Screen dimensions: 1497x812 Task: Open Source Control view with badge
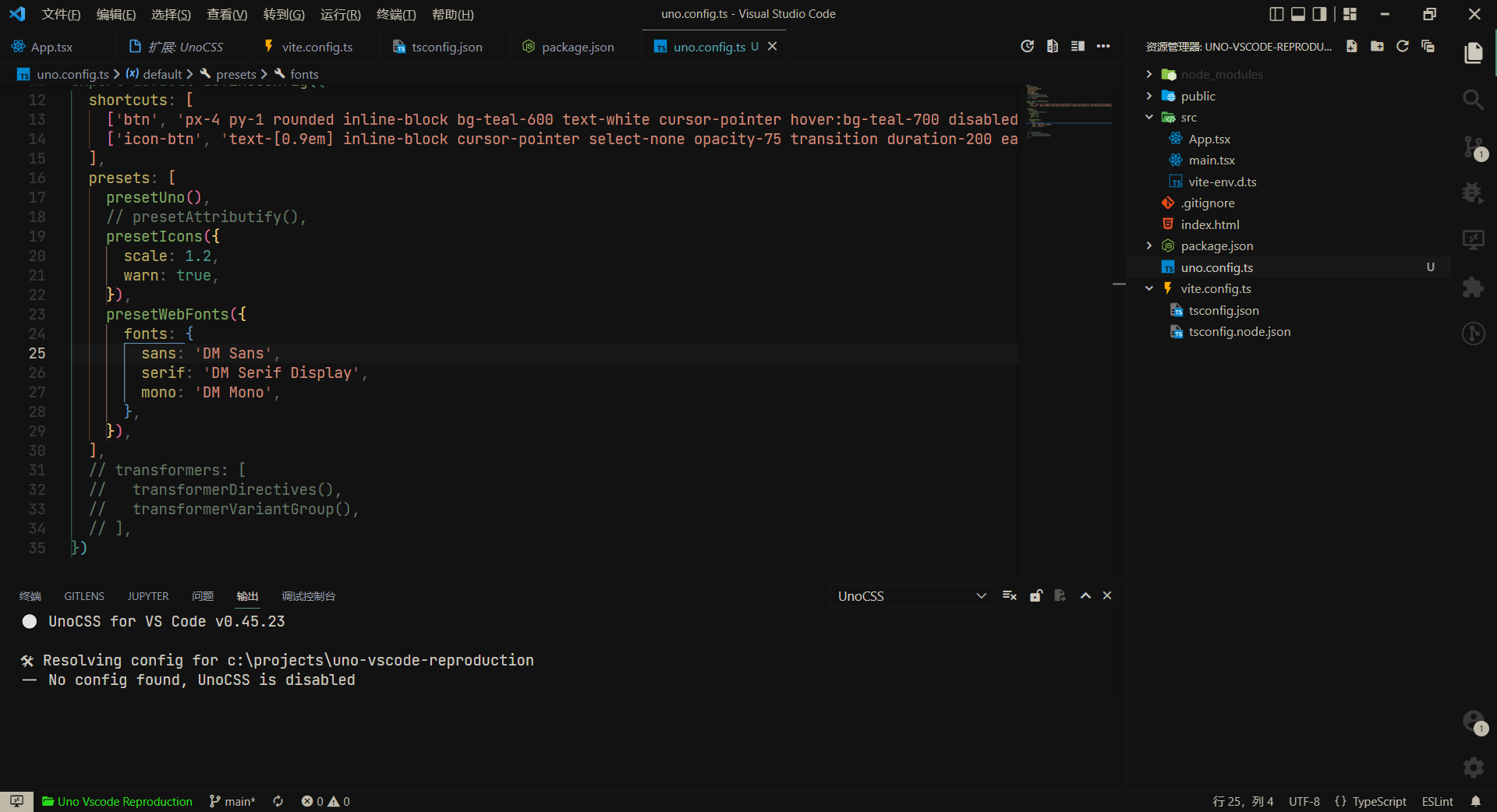(x=1473, y=147)
